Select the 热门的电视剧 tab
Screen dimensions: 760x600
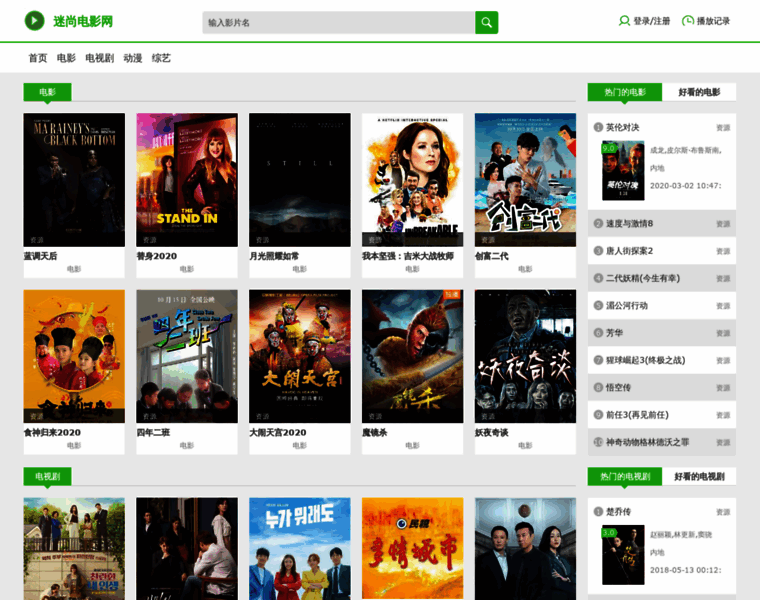[625, 476]
